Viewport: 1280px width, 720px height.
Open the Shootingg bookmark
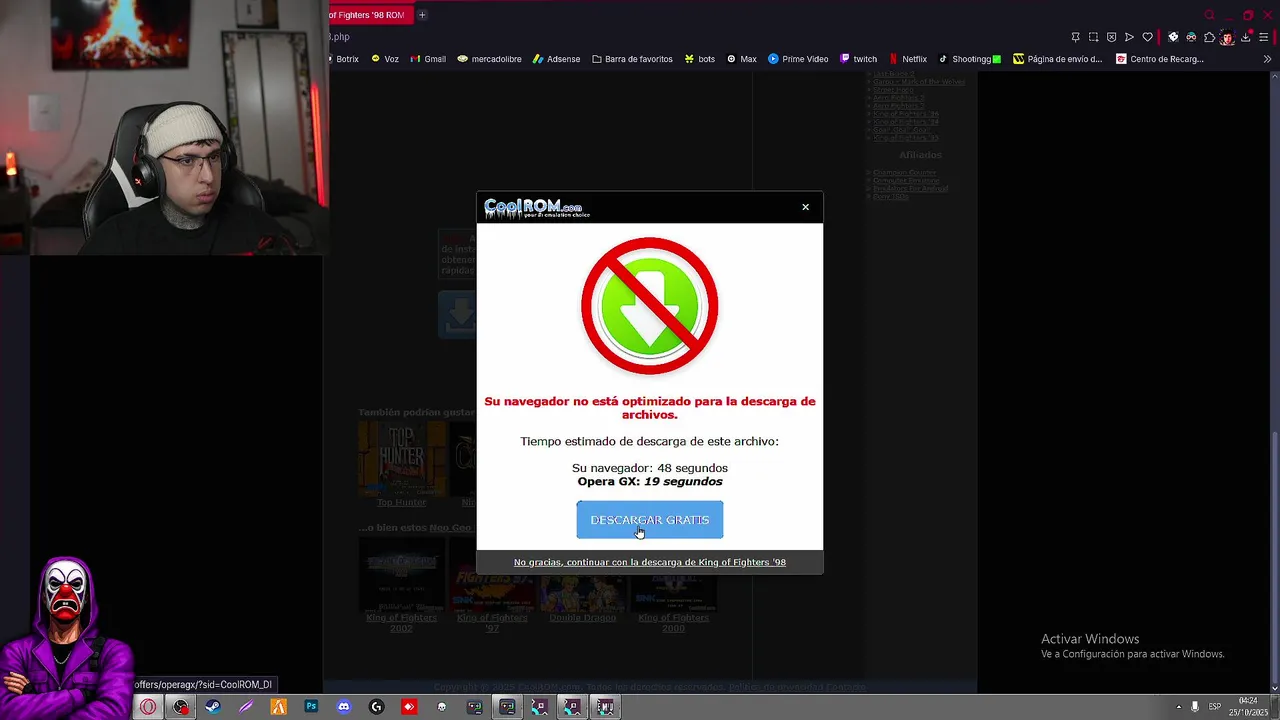pyautogui.click(x=970, y=59)
